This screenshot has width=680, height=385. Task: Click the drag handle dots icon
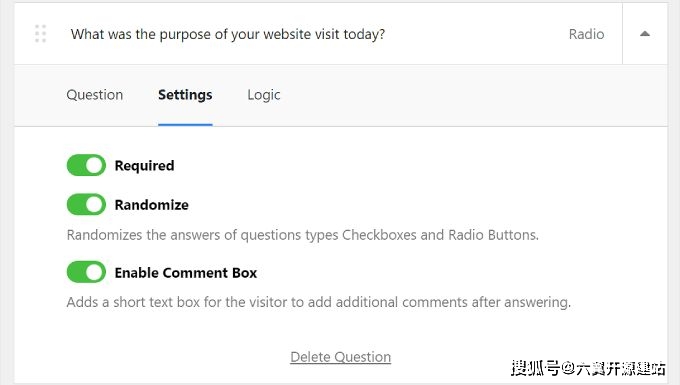click(40, 34)
